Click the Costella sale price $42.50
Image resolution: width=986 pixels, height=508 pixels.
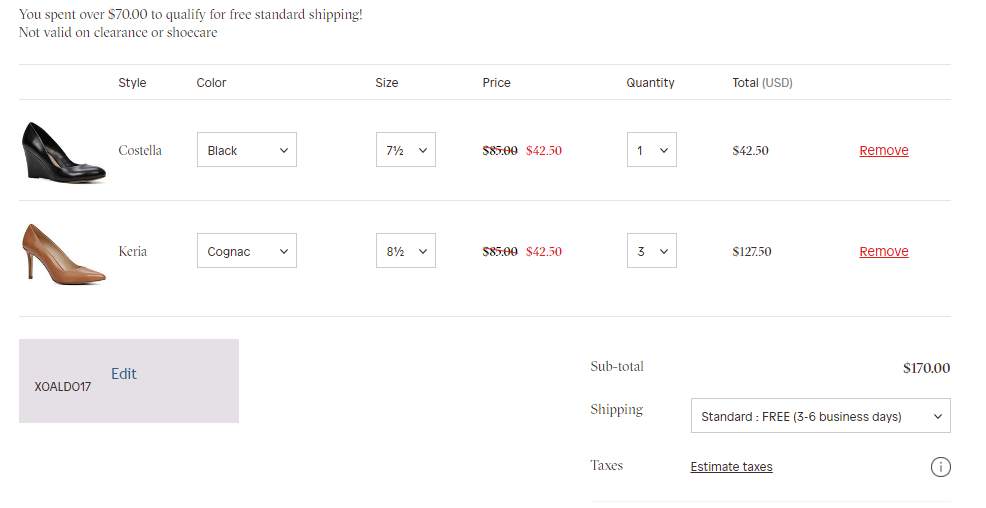[x=544, y=150]
